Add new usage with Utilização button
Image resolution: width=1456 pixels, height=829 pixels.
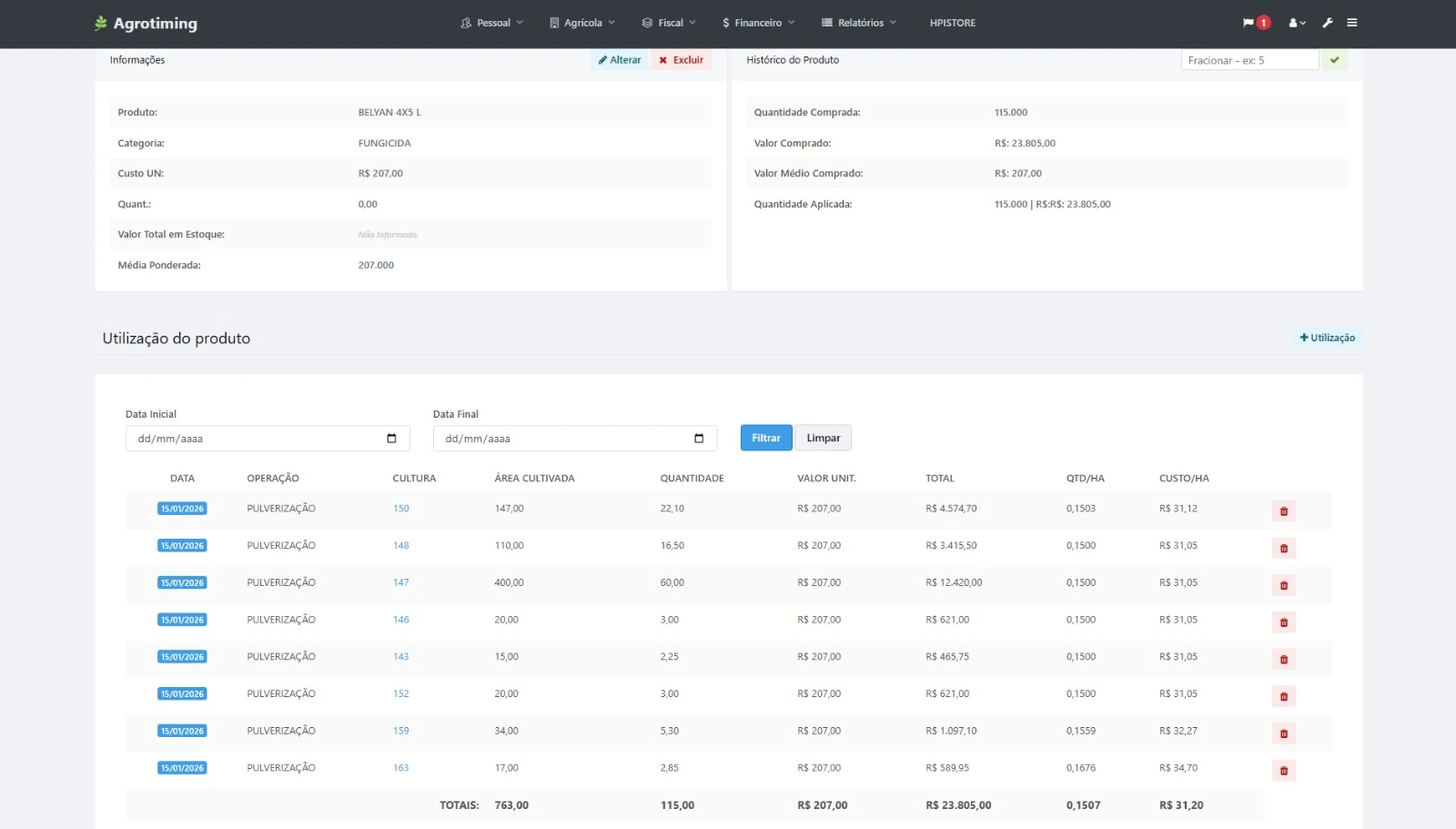(1327, 338)
